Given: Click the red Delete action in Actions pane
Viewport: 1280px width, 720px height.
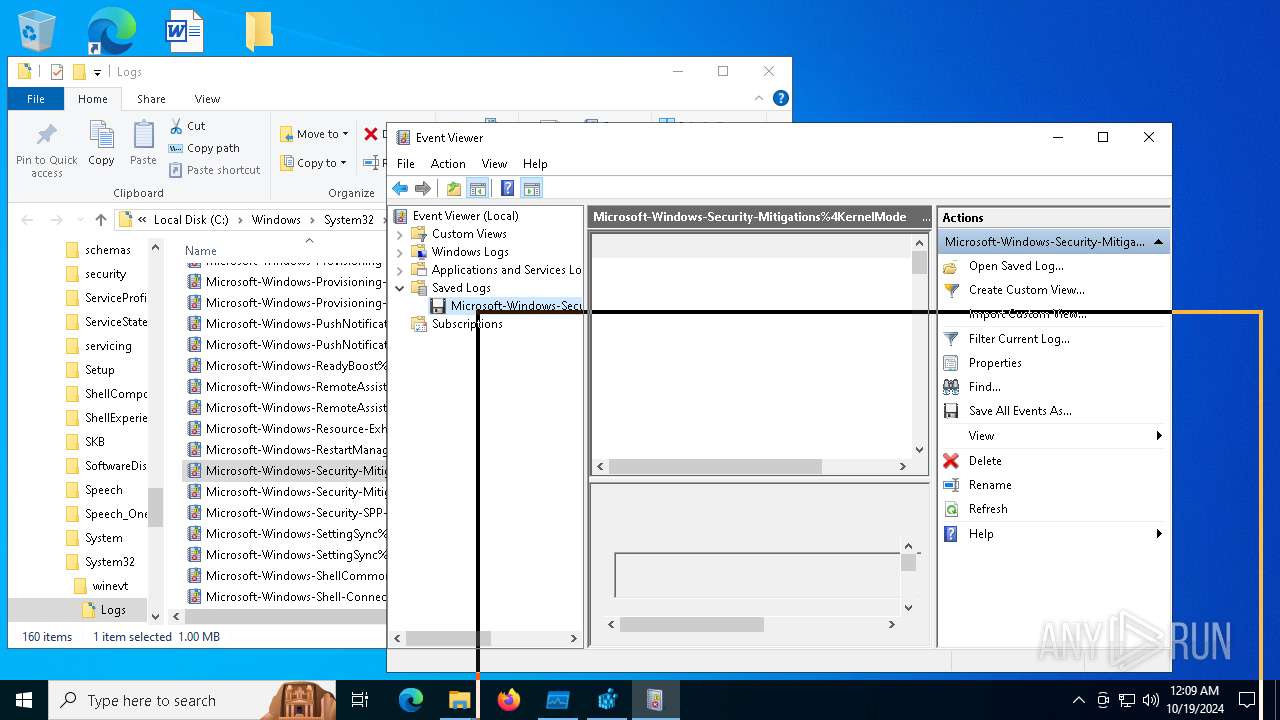Looking at the screenshot, I should click(985, 461).
